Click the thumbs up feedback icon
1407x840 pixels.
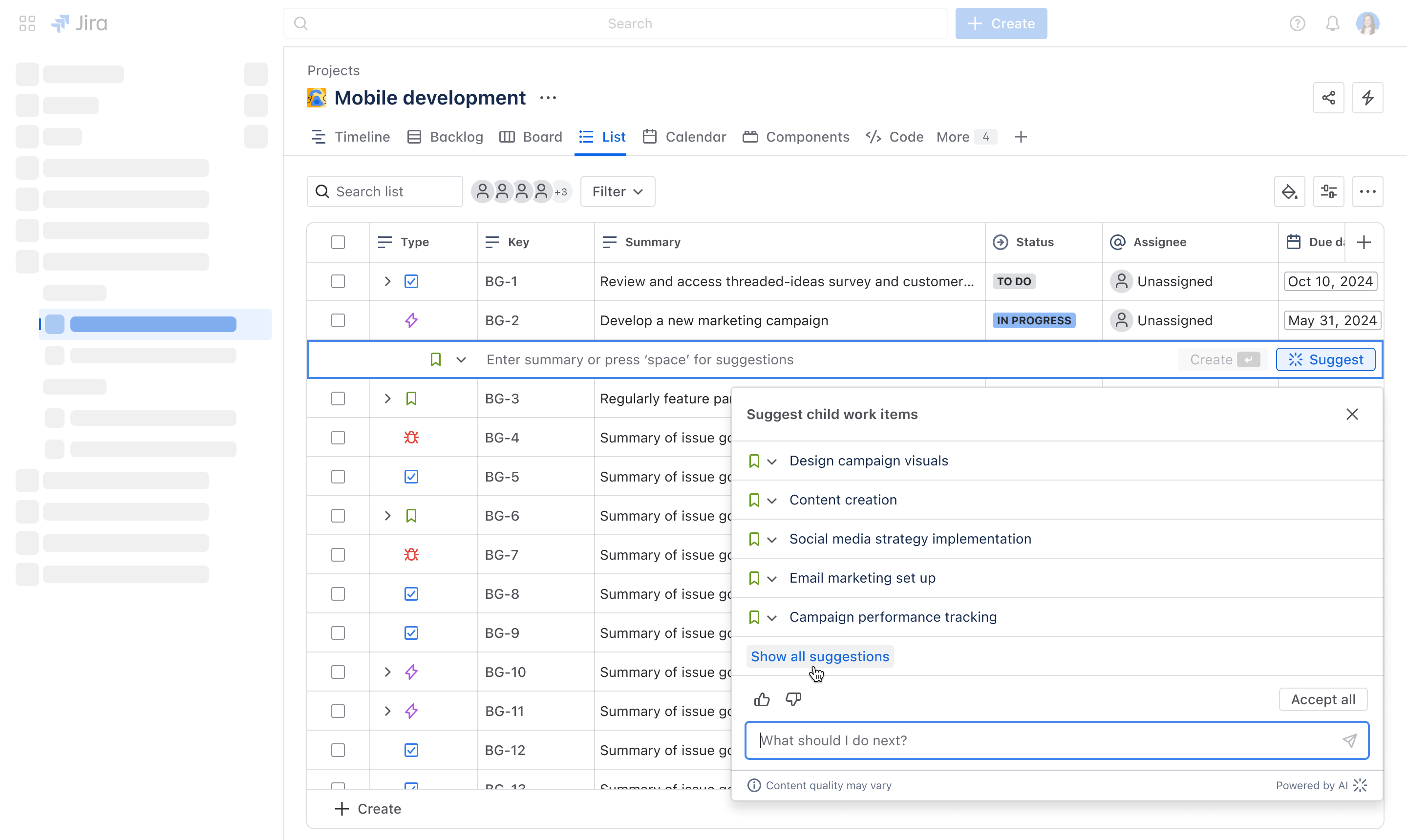(x=762, y=700)
